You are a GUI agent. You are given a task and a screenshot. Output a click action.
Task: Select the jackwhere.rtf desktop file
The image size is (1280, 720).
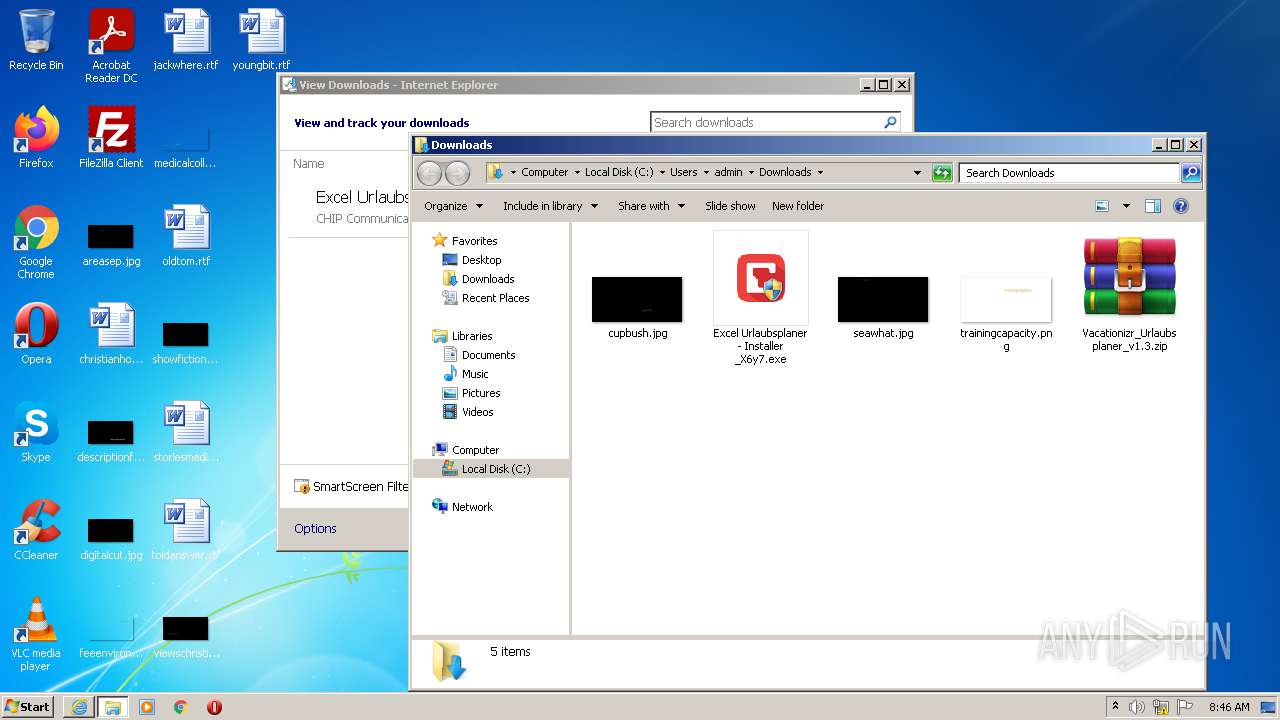186,40
